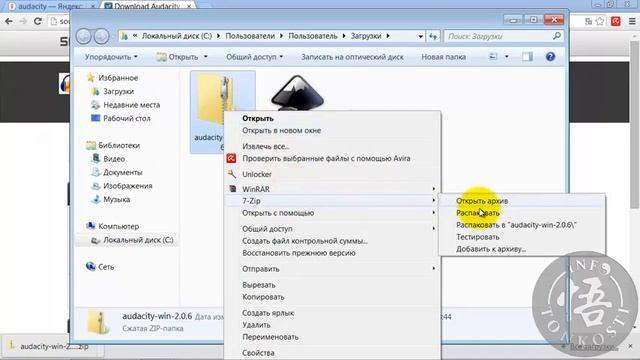Click the Avira icon in context menu

pos(231,158)
